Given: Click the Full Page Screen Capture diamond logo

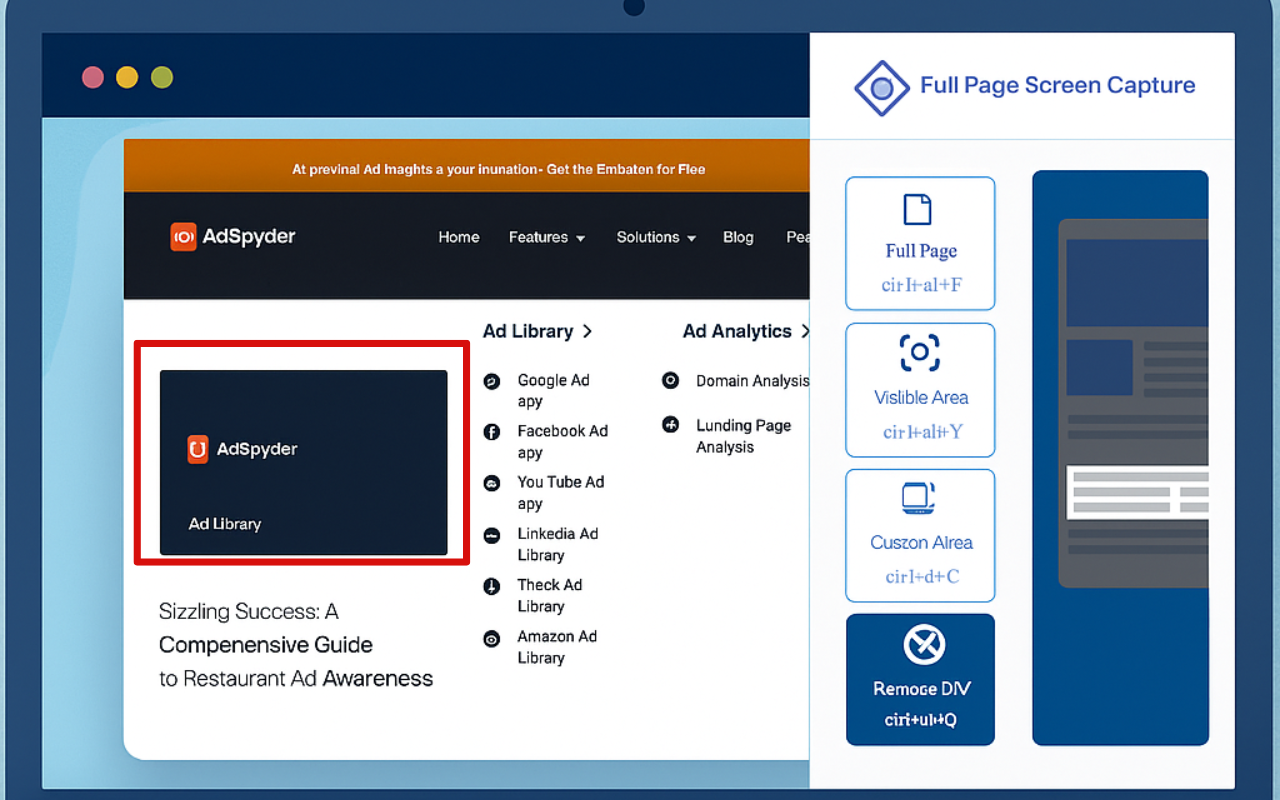Looking at the screenshot, I should point(881,87).
